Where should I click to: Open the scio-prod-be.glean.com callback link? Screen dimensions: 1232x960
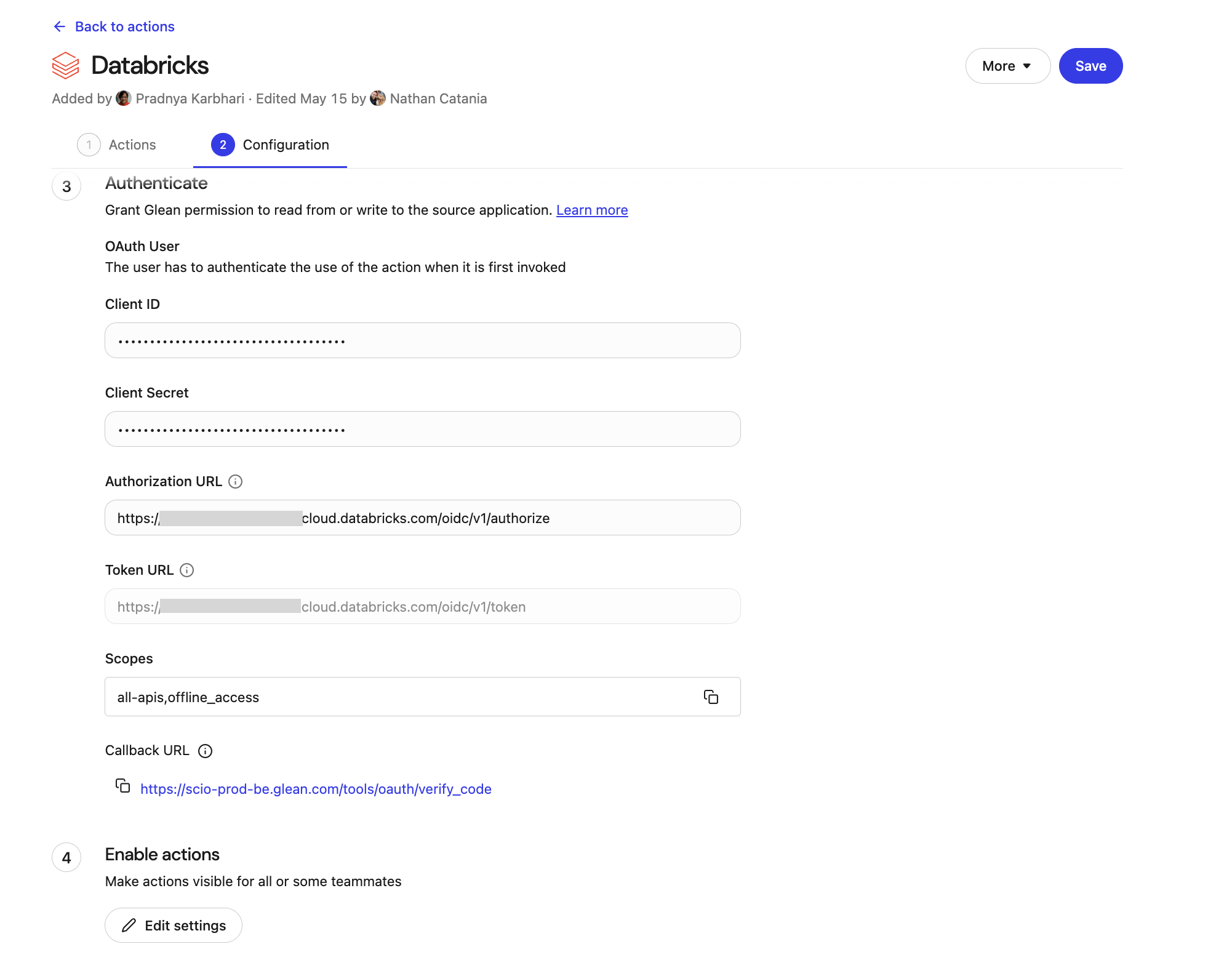(316, 789)
